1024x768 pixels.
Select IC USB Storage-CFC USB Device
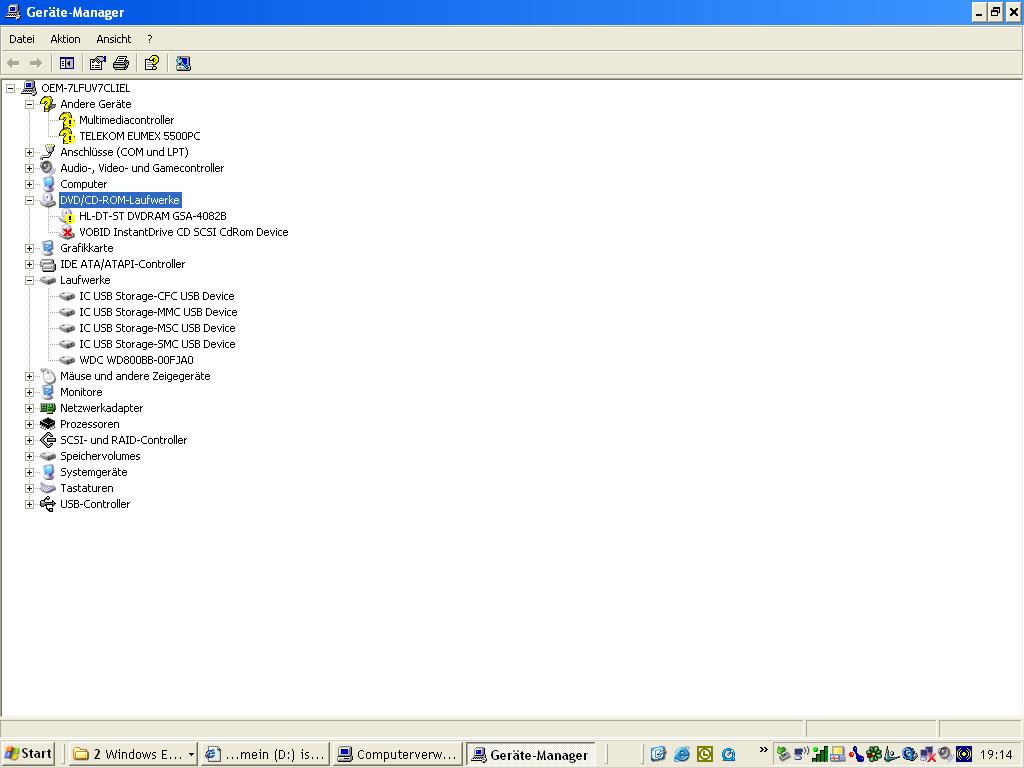click(157, 296)
